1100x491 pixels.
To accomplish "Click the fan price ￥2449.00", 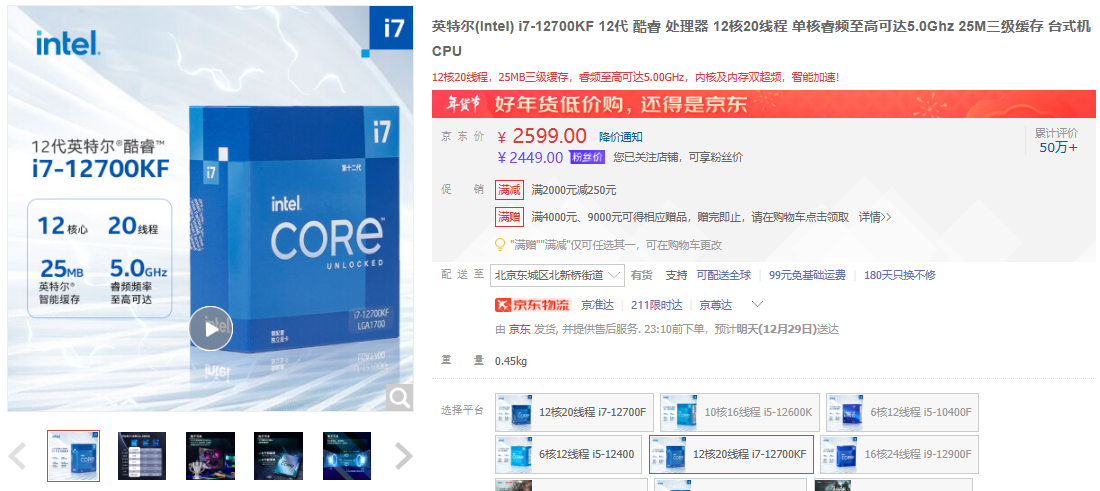I will coord(530,158).
